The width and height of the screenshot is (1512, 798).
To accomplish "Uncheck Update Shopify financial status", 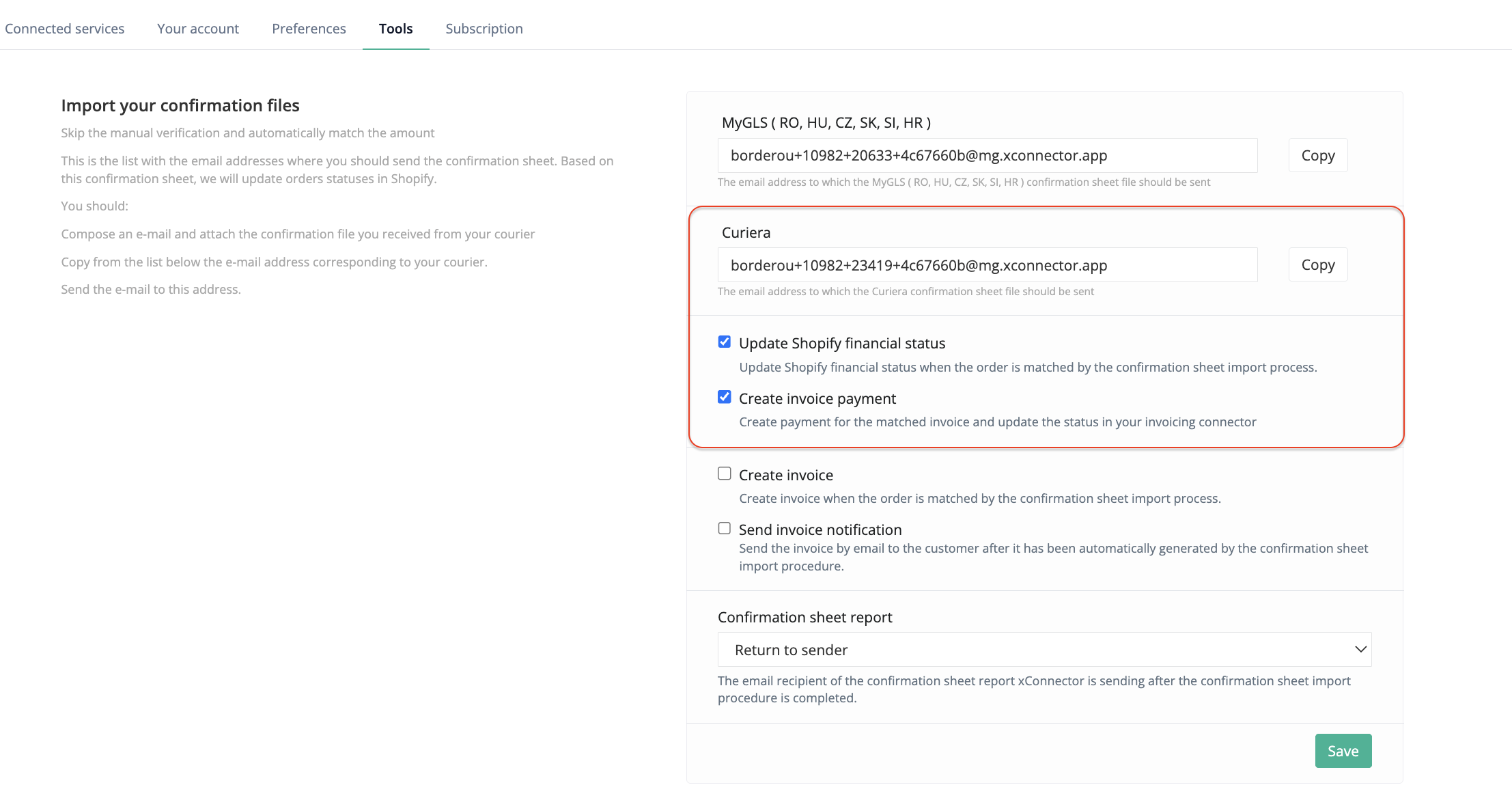I will [725, 342].
